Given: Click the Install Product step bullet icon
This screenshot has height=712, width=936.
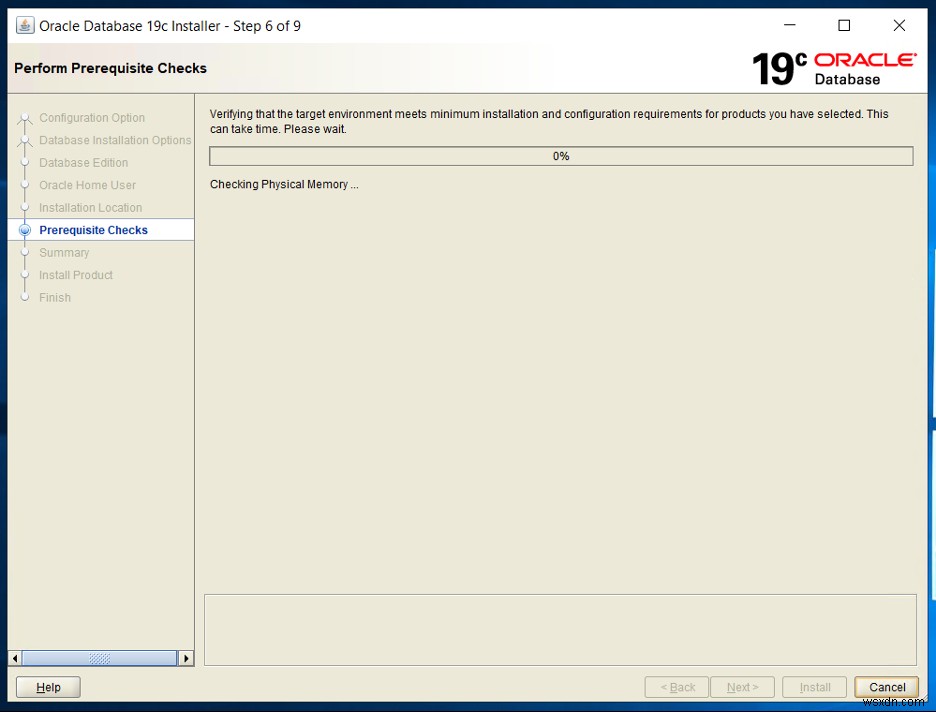Looking at the screenshot, I should [x=24, y=274].
